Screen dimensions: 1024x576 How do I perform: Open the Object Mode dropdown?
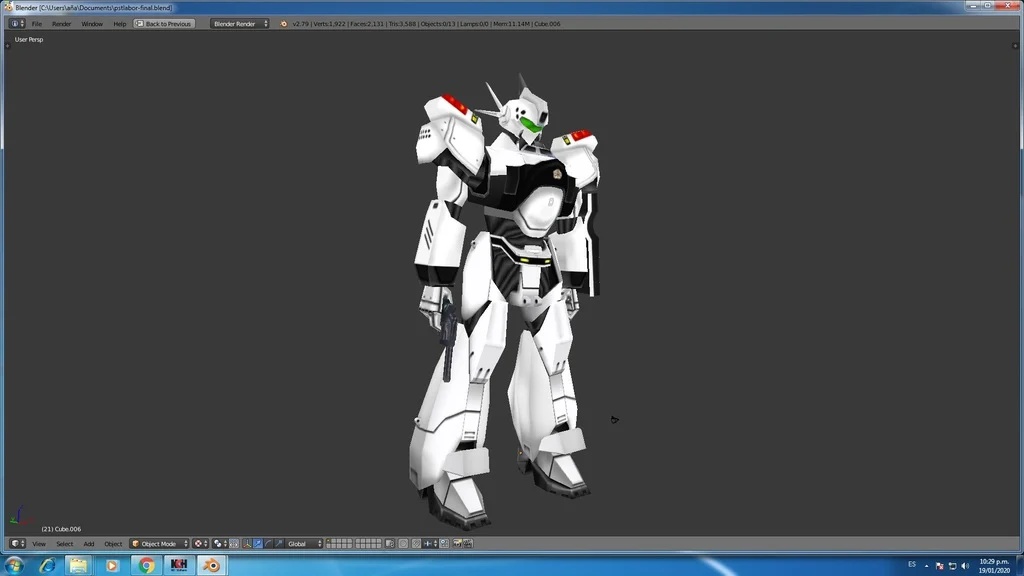159,543
